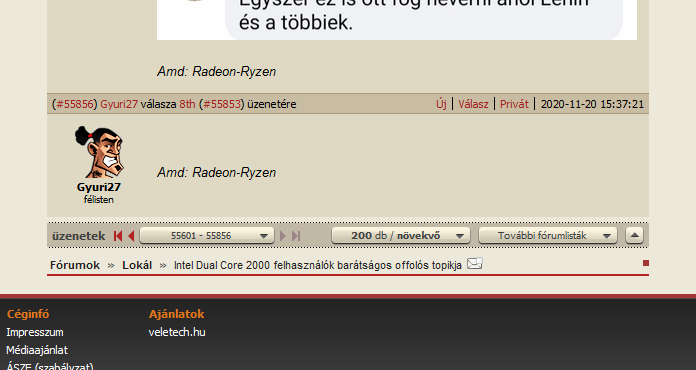This screenshot has width=696, height=370.
Task: Open the 200 db / növekvő dropdown
Action: point(401,235)
